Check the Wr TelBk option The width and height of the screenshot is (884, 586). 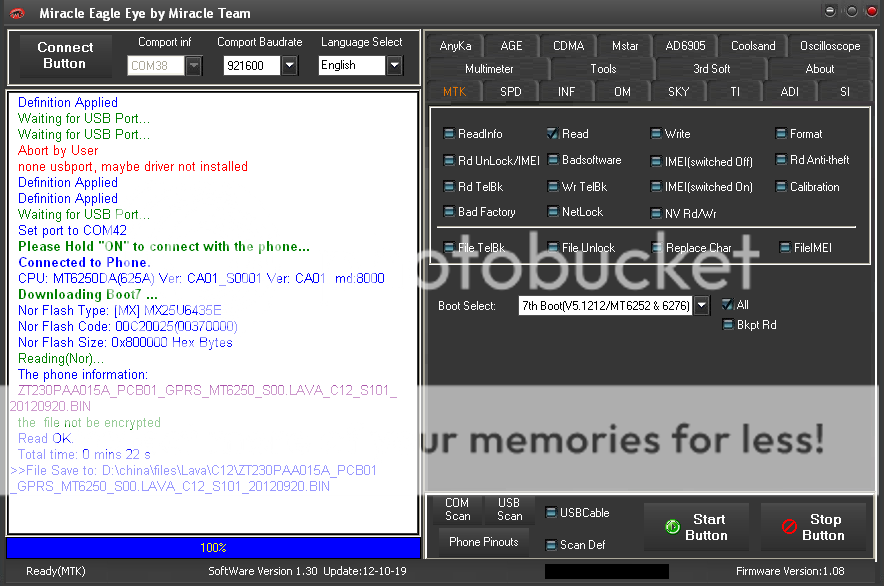point(552,187)
